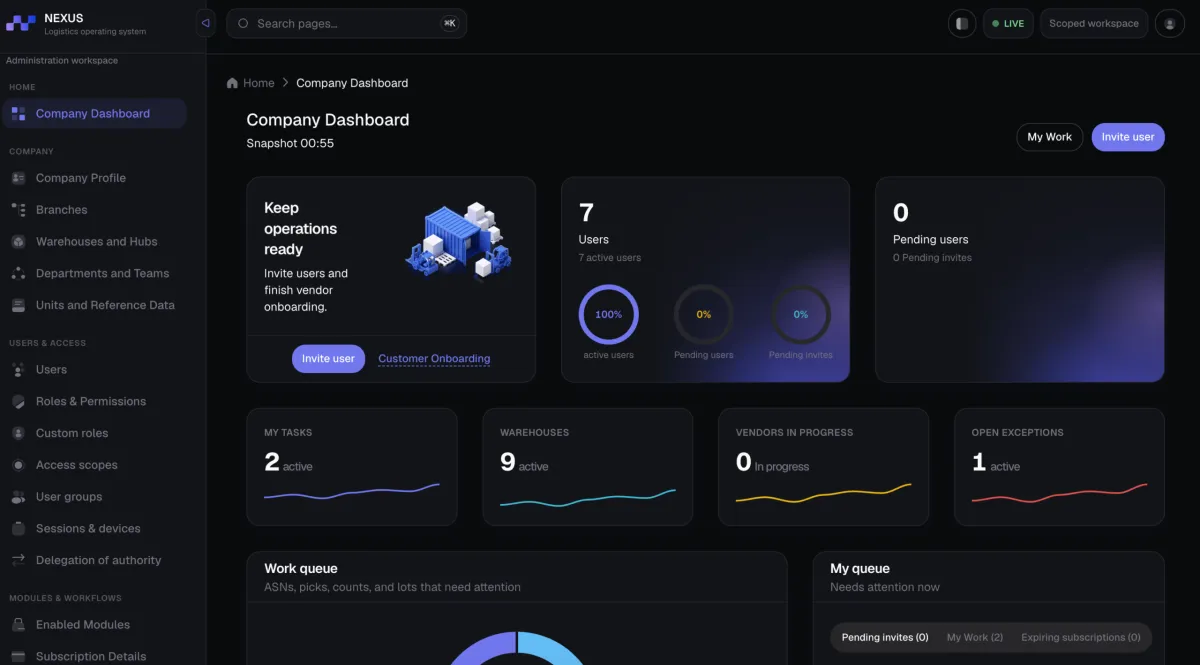The width and height of the screenshot is (1200, 665).
Task: Click the Delegation of authority arrows icon
Action: click(18, 560)
